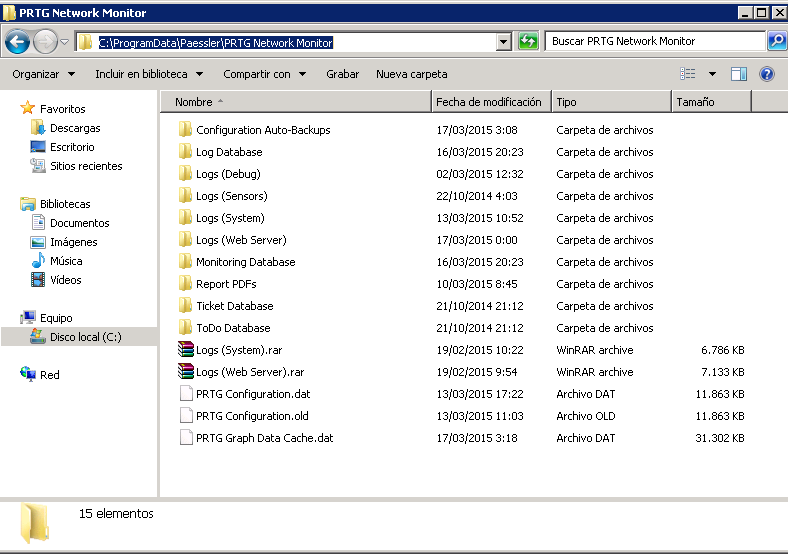The image size is (788, 554).
Task: Select the Logs (Sensors) folder icon
Action: coord(185,196)
